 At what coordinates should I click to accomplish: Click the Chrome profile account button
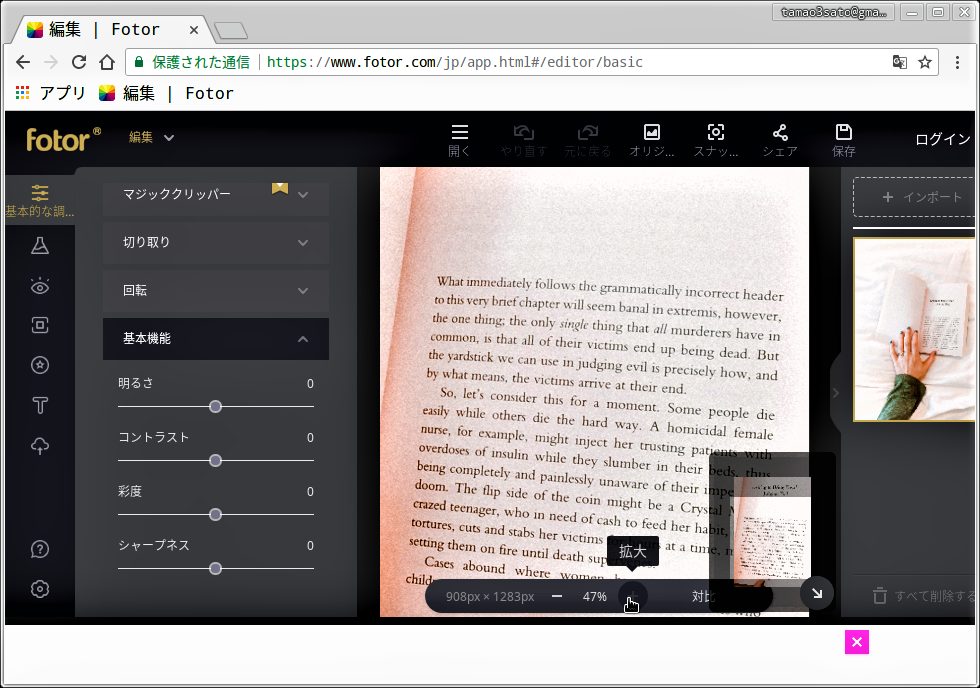click(x=833, y=12)
